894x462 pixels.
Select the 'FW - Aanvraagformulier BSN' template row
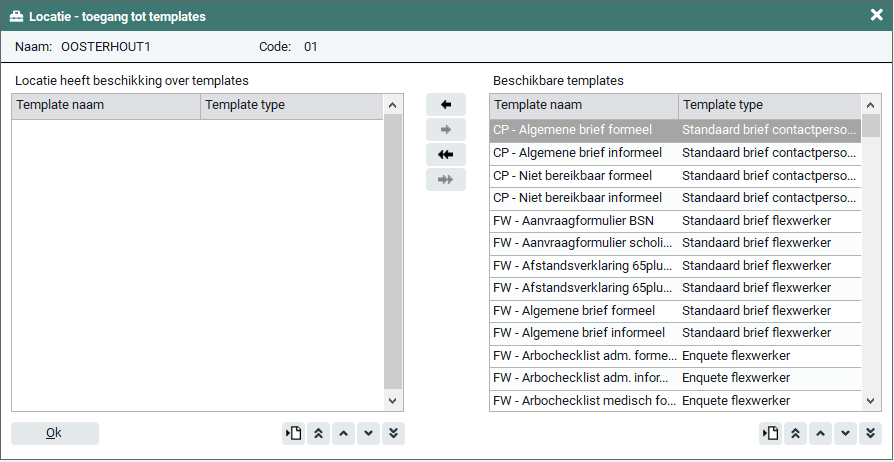(583, 220)
